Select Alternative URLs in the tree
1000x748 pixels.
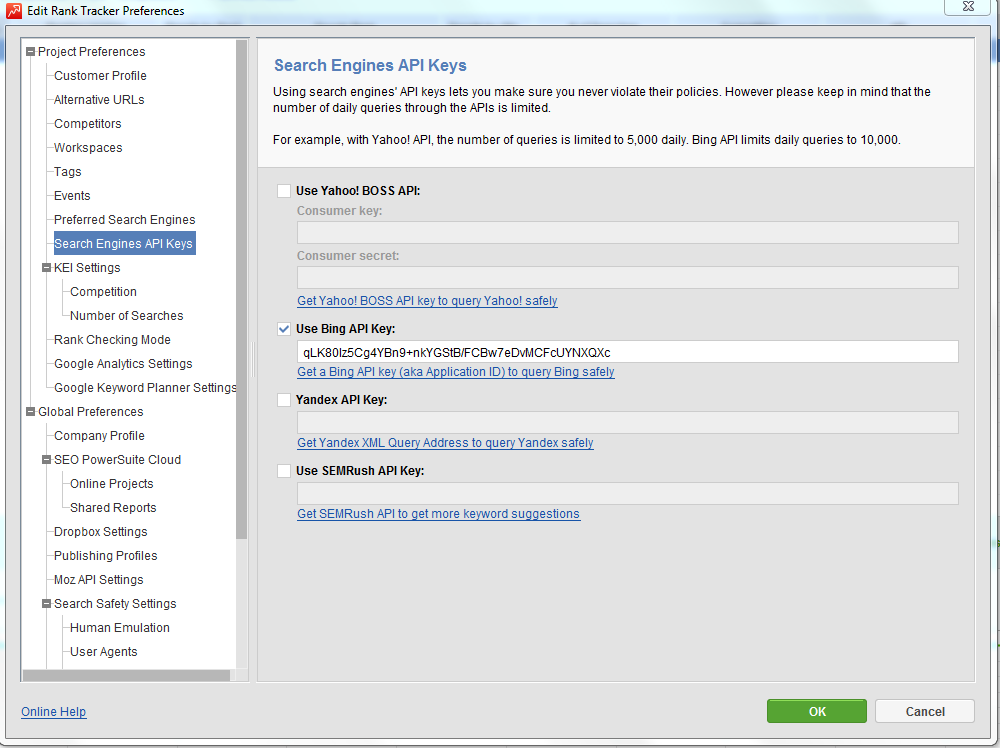(99, 99)
